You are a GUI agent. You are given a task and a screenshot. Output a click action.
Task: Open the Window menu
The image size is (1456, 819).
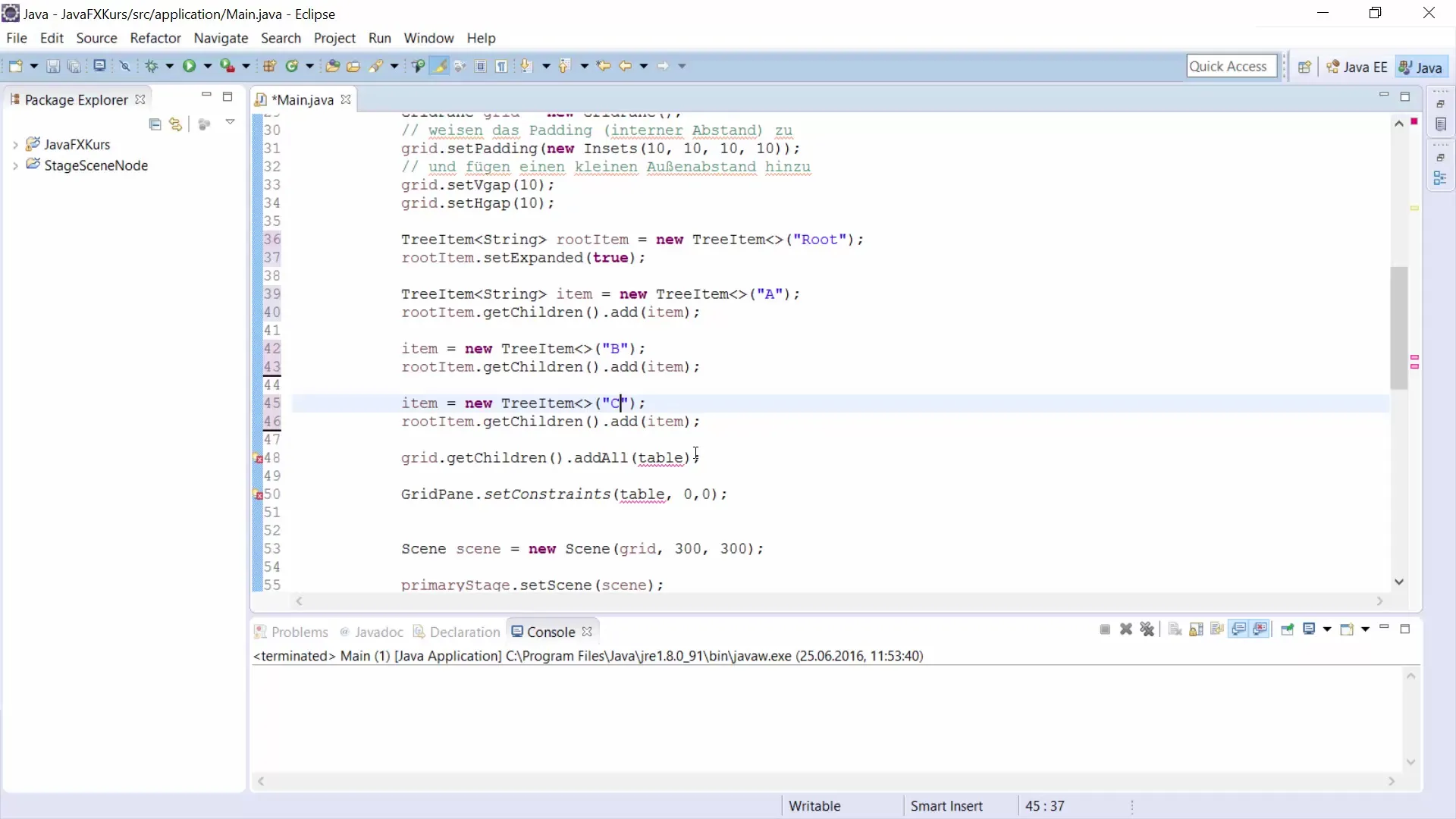tap(428, 38)
